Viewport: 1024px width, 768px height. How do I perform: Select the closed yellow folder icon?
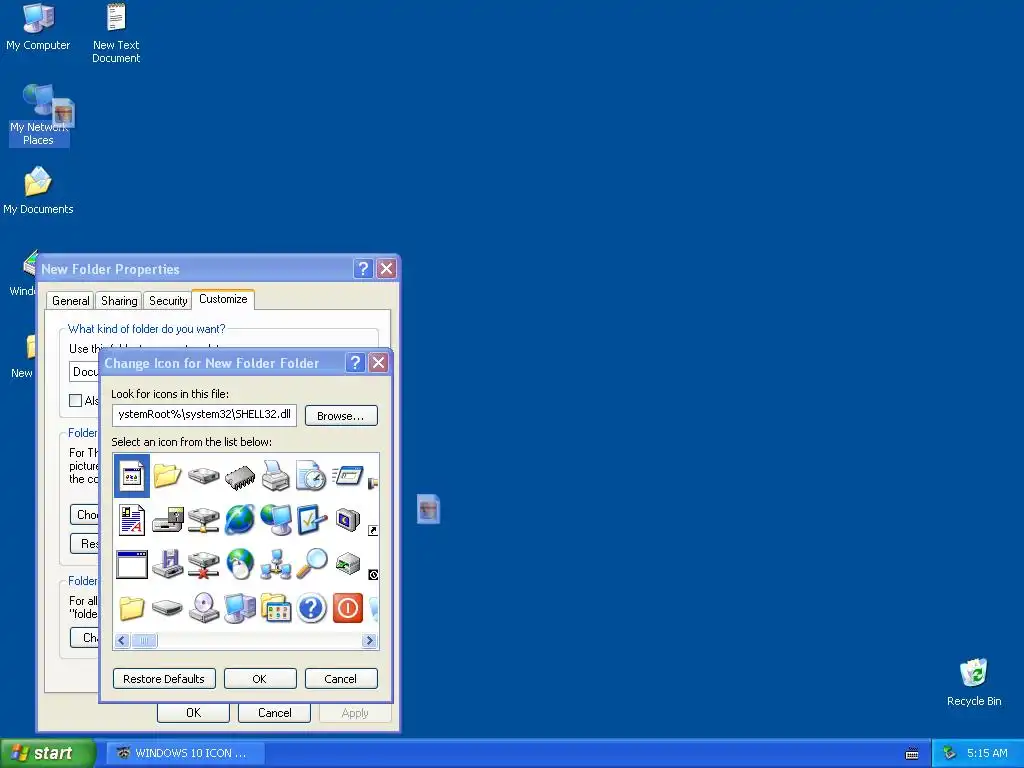[x=132, y=608]
